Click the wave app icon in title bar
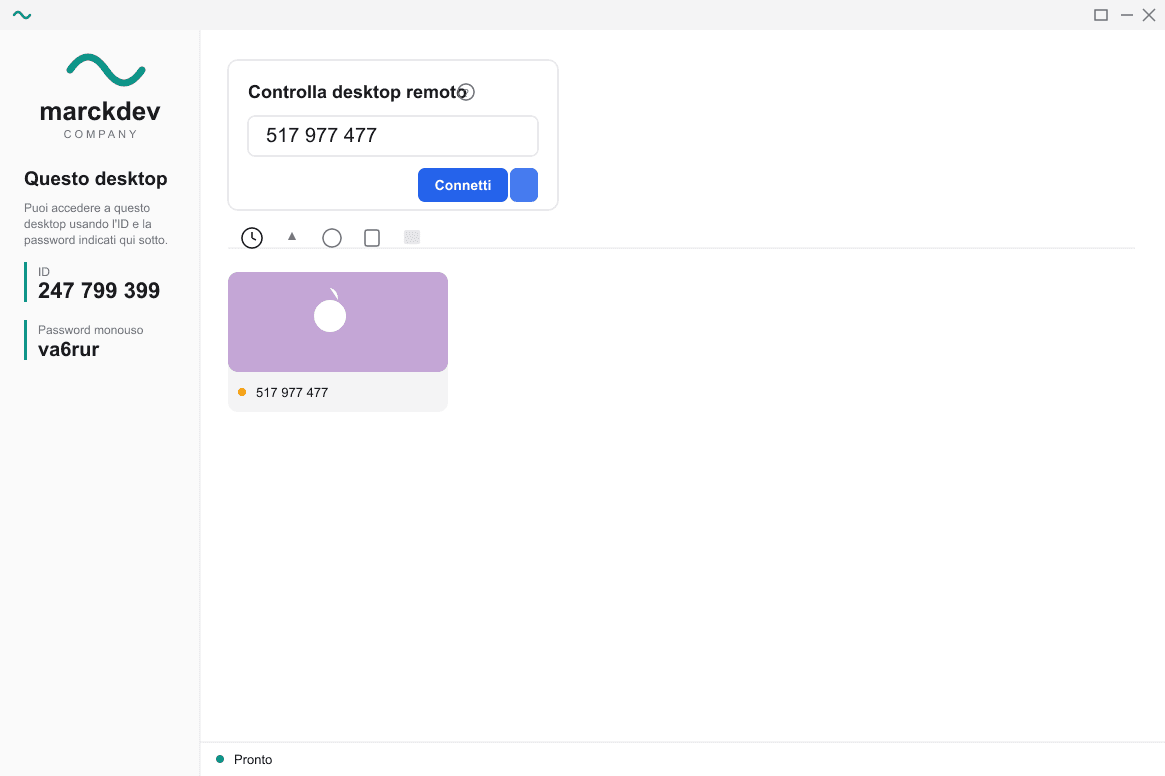Screen dimensions: 1165x776 tap(22, 15)
